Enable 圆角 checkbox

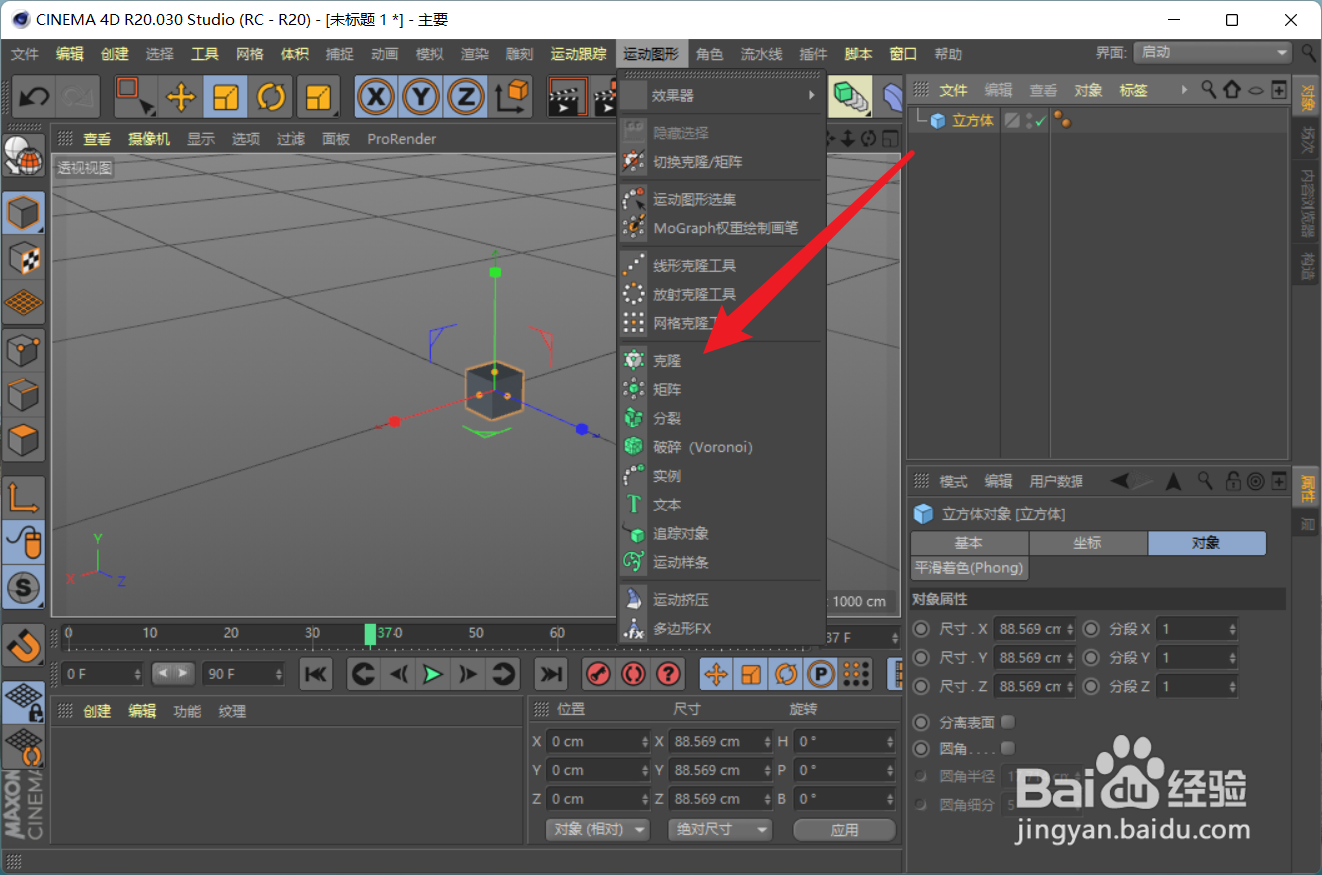click(x=1008, y=748)
